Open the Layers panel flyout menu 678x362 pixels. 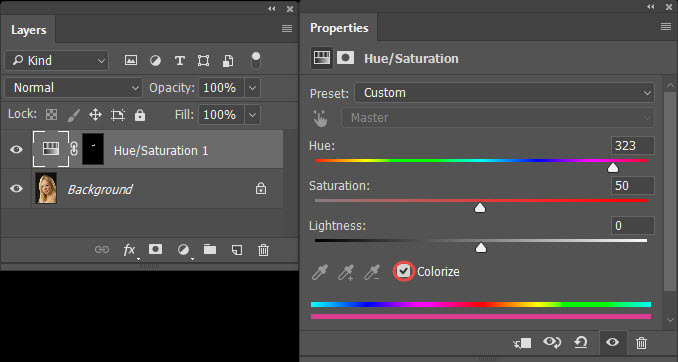[287, 29]
